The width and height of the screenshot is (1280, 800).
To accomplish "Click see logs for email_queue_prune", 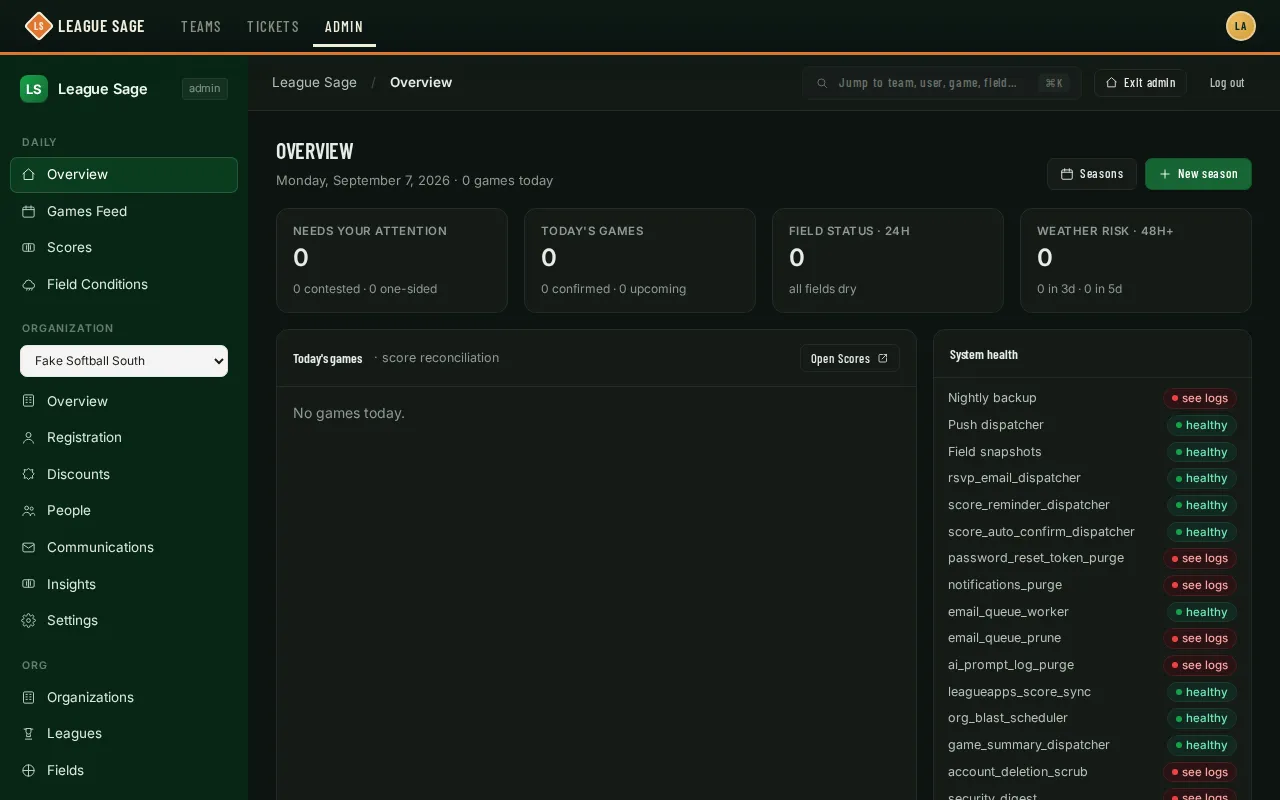I will click(1200, 638).
